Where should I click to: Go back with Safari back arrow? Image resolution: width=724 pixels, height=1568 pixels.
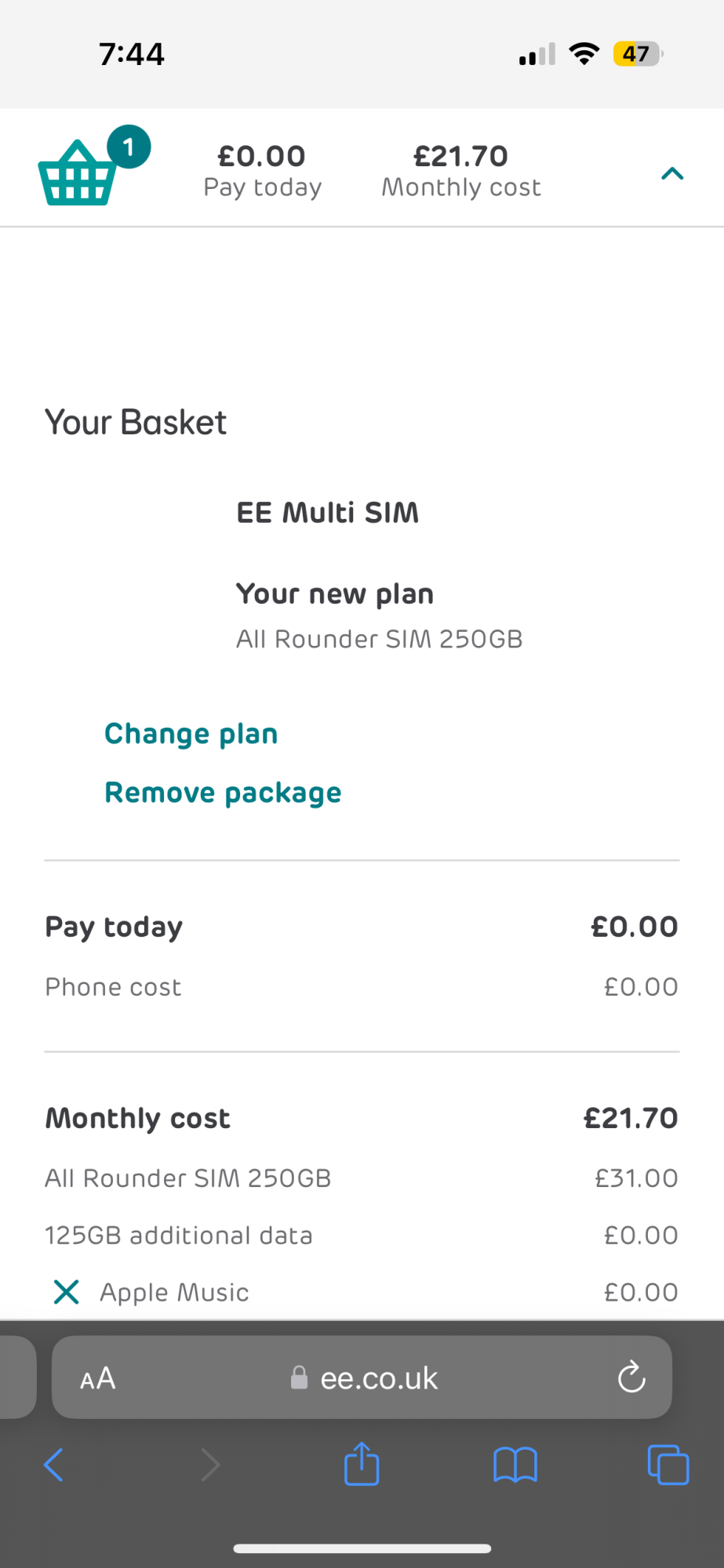53,1465
